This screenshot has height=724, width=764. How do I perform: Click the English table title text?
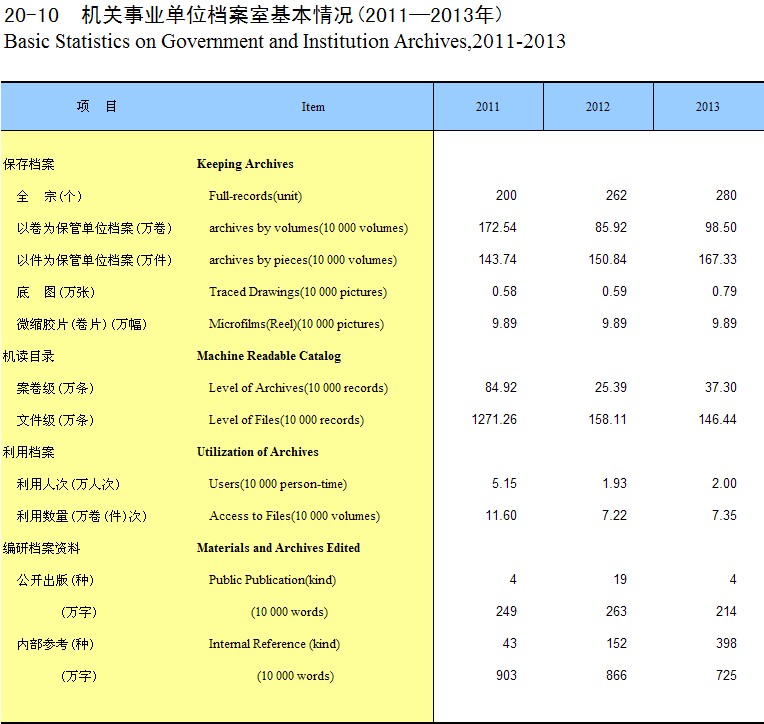285,42
